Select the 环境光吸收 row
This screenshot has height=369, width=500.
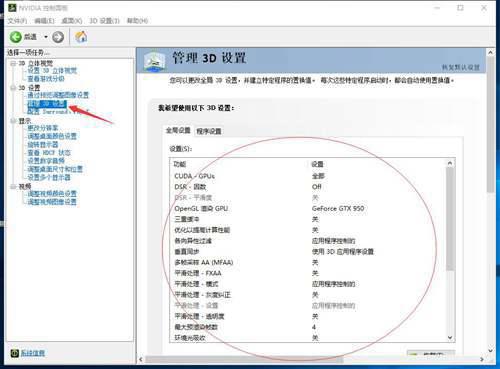pos(308,337)
